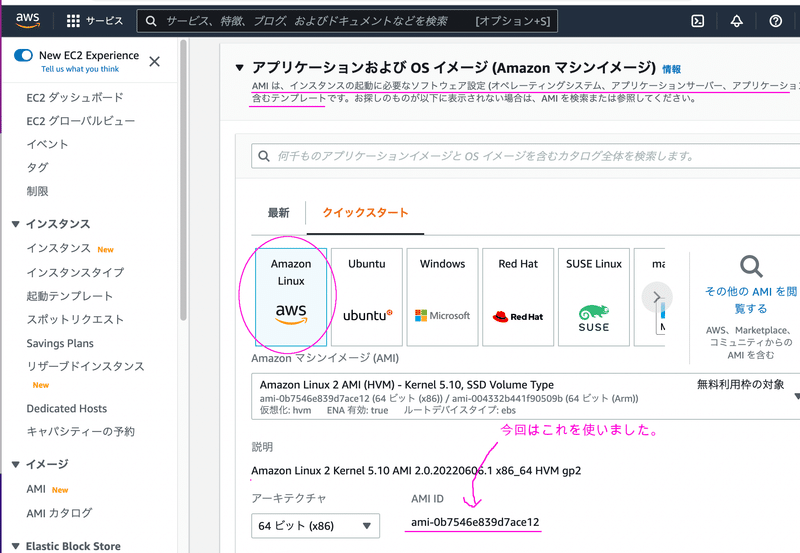Open 起動テンプレート in the sidebar

[x=69, y=296]
